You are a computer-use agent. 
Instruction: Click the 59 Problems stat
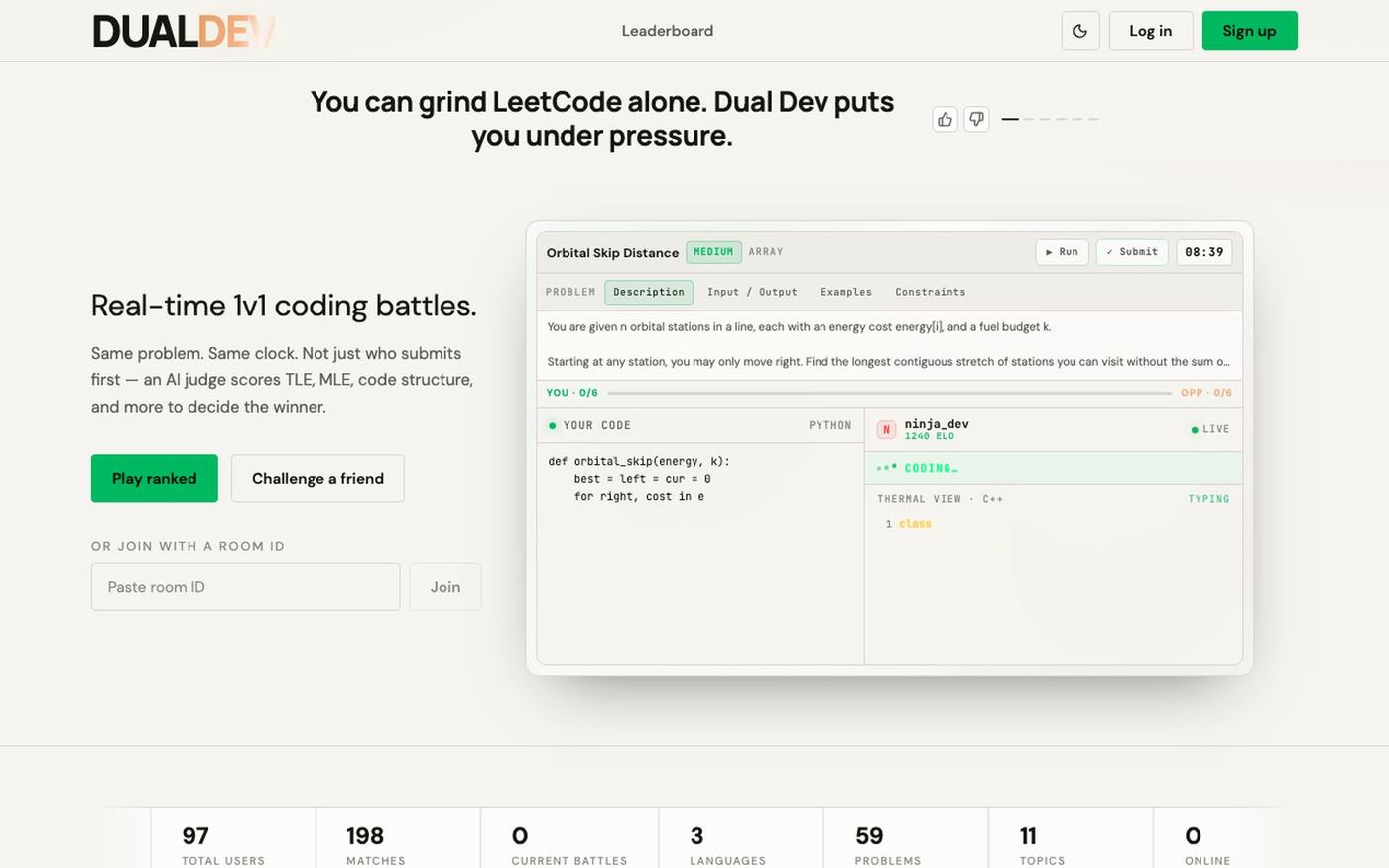tap(906, 844)
